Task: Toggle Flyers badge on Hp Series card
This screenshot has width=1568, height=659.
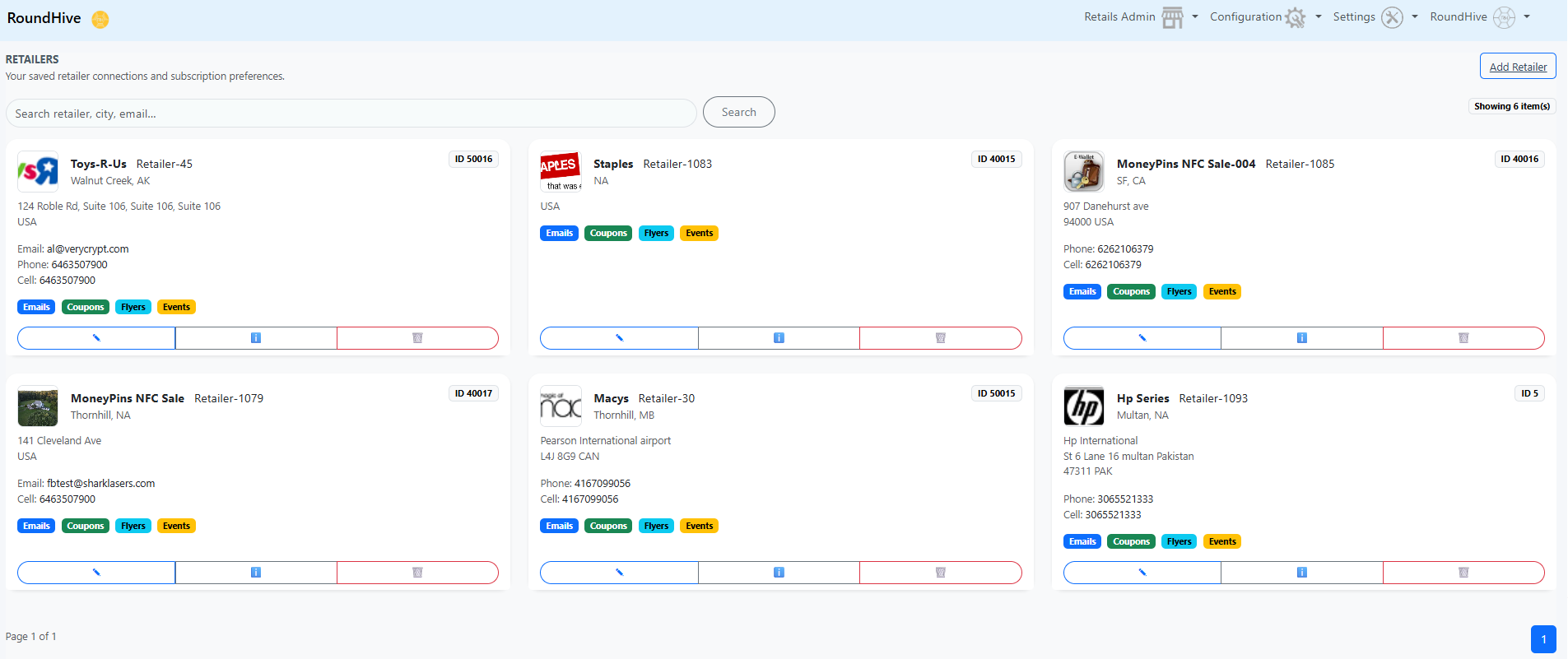Action: (x=1179, y=541)
